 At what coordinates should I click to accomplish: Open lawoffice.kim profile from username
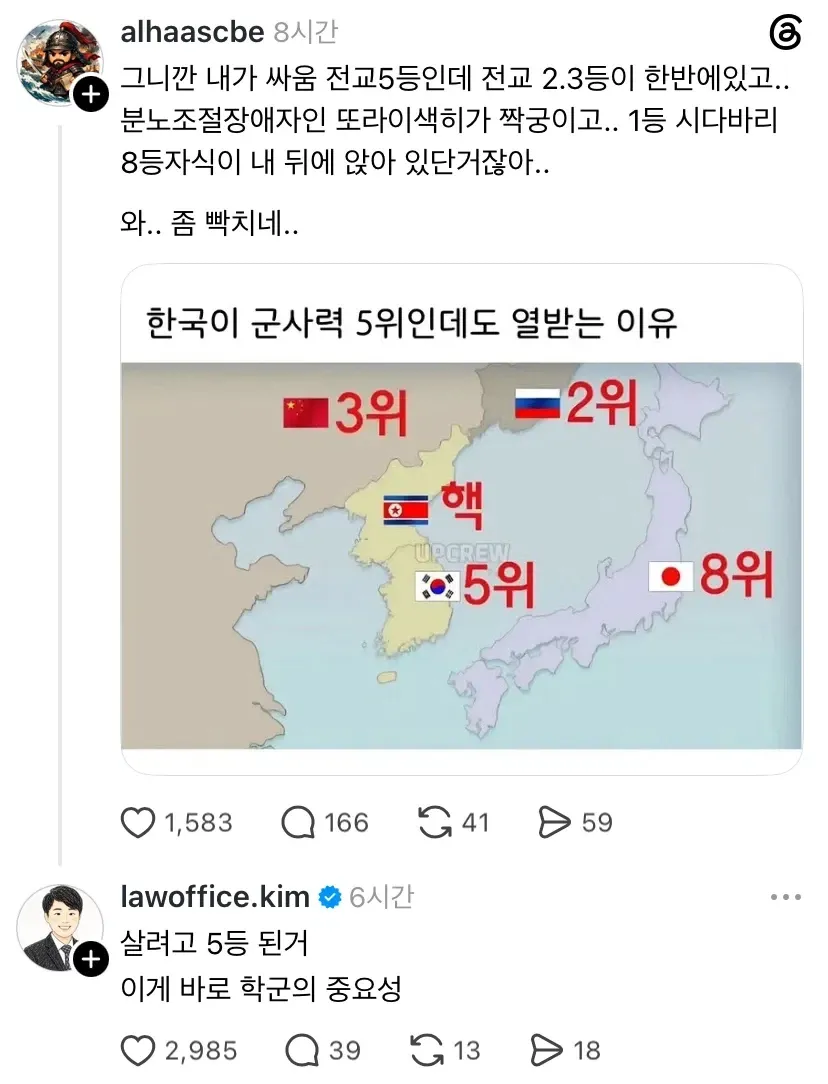point(215,897)
